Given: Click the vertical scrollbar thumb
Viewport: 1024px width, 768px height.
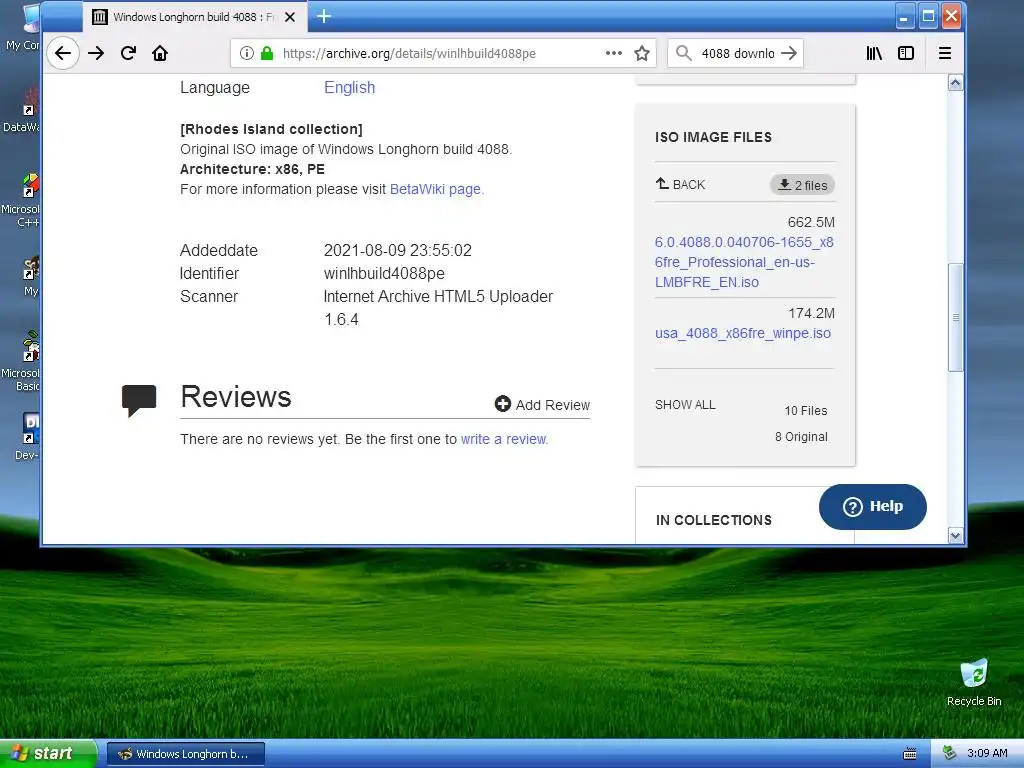Looking at the screenshot, I should click(955, 317).
